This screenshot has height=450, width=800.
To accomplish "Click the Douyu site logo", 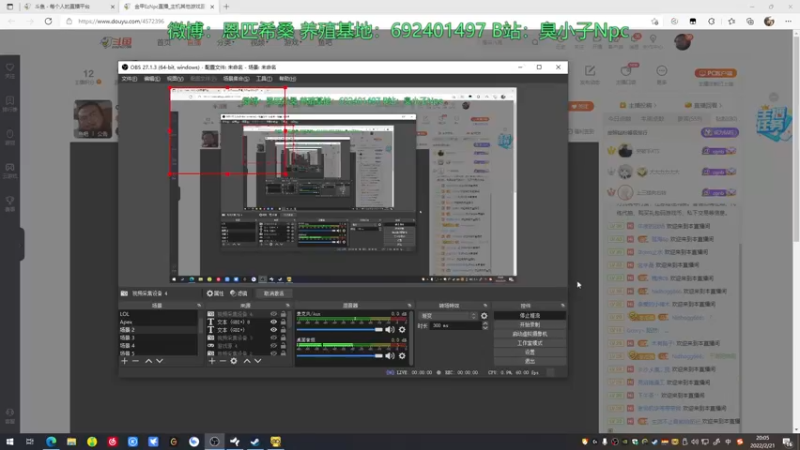I will pyautogui.click(x=117, y=42).
